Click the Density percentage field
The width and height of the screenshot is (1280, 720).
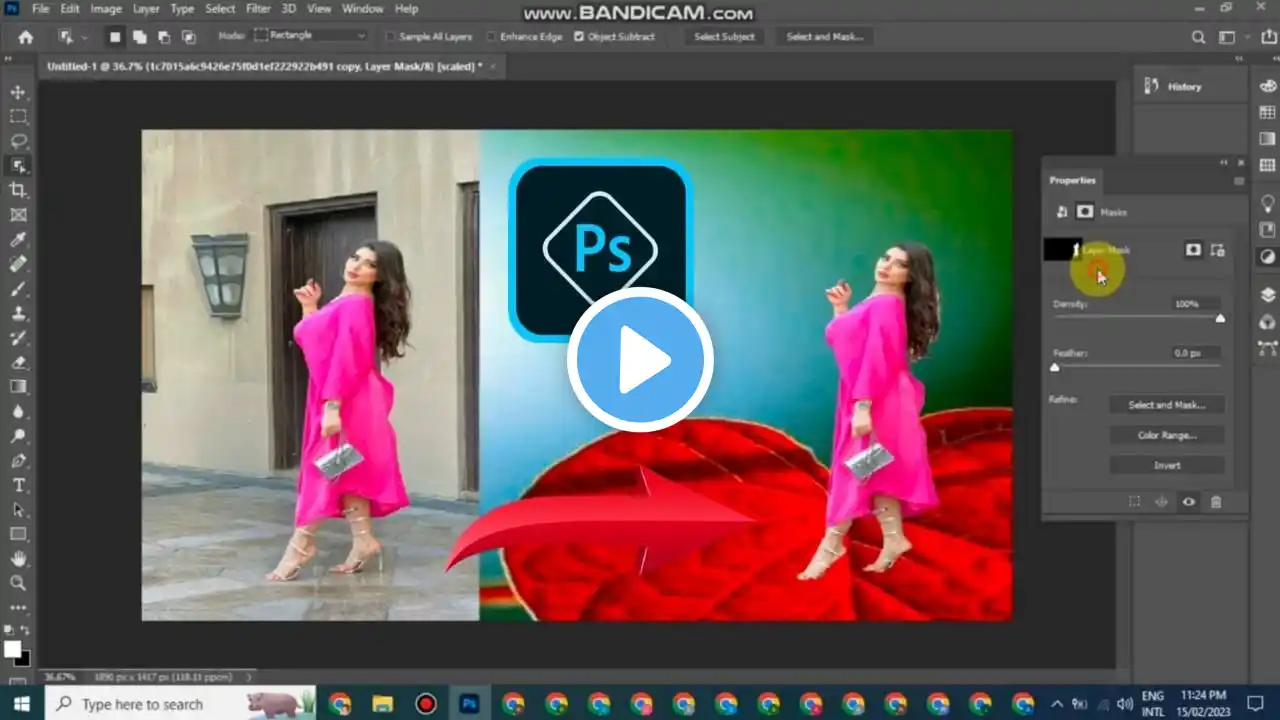(1196, 303)
